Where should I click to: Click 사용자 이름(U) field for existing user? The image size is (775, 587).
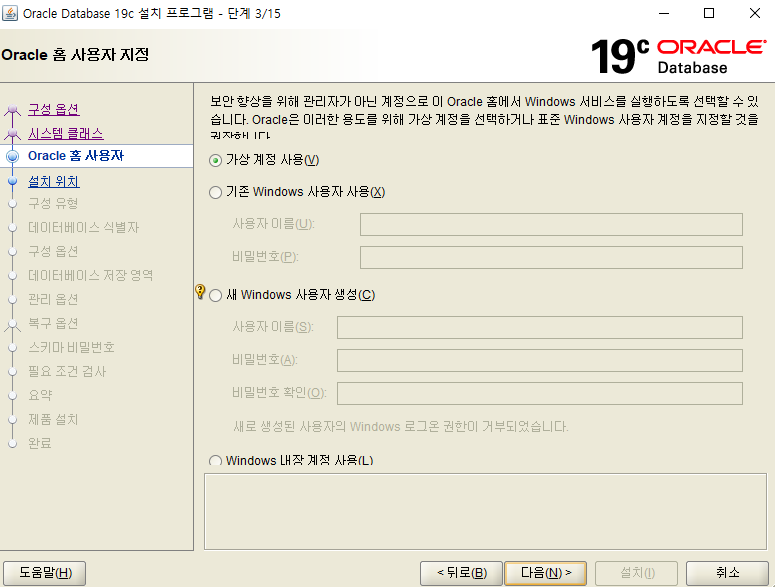point(551,225)
